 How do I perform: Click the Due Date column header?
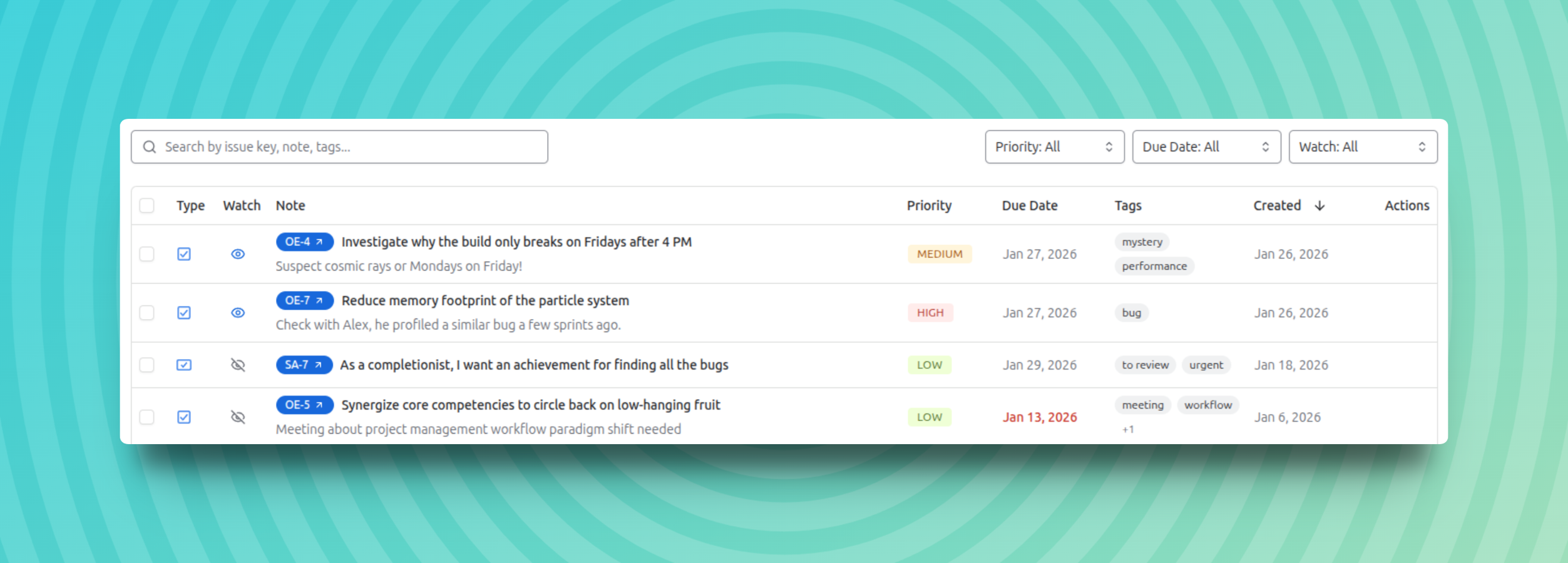point(1029,206)
